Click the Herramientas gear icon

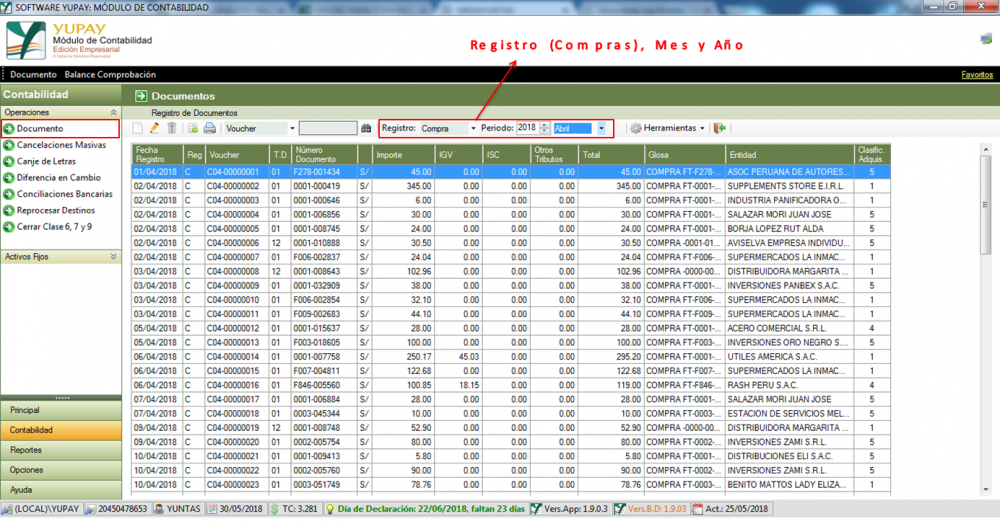635,128
